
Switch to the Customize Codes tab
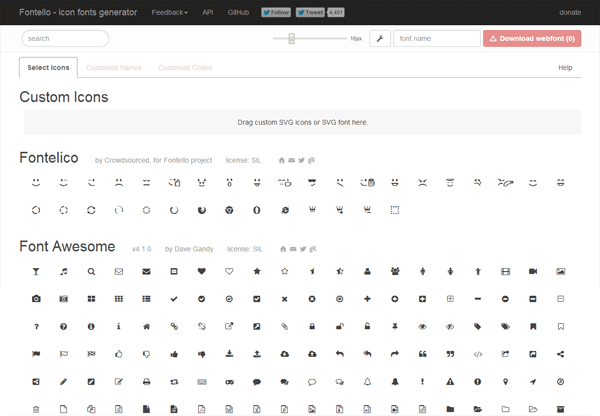(185, 67)
